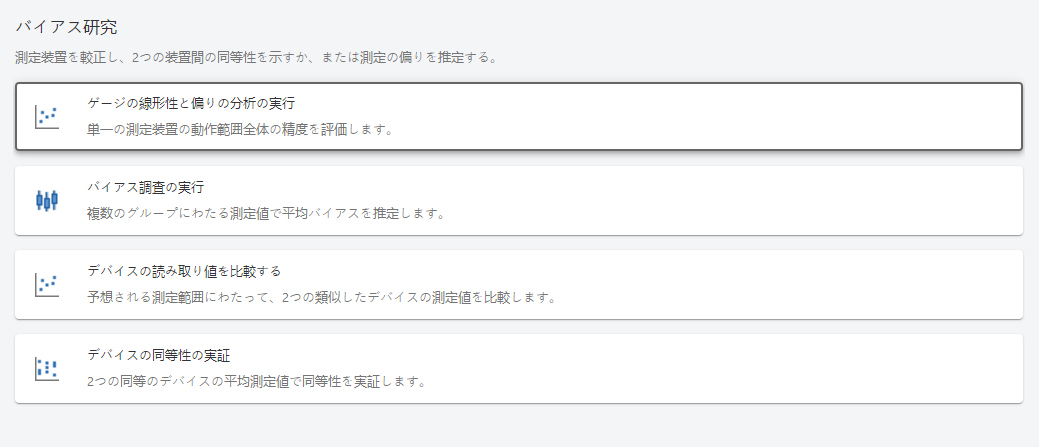Click the description 2つの同等のデバイスの平均測定値で同等性を実証します

(256, 381)
